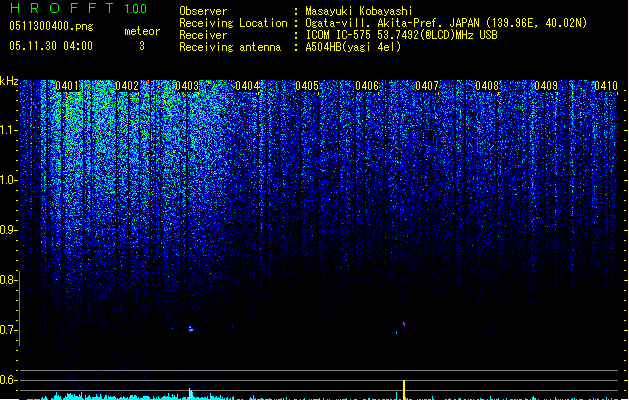629x400 pixels.
Task: Click the 0.6 kHz axis label
Action: [x=8, y=380]
